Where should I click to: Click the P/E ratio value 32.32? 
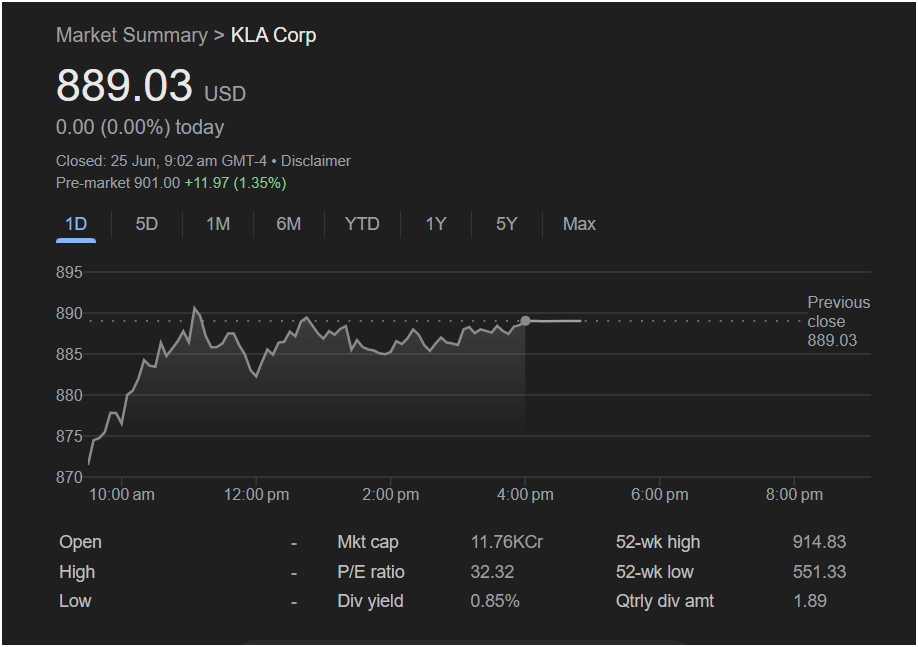[492, 572]
